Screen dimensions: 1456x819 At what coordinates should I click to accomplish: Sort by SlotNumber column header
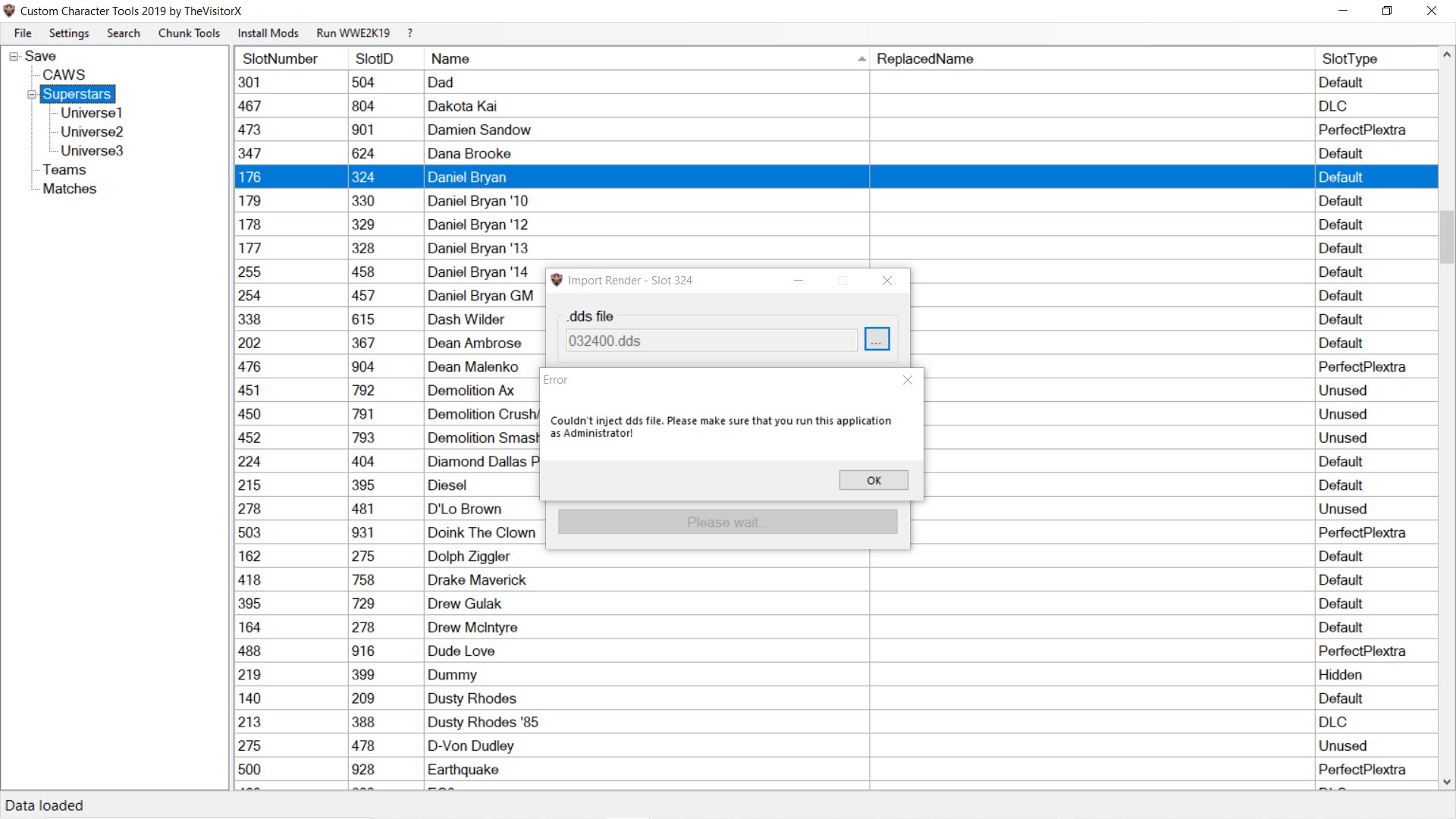[x=291, y=58]
